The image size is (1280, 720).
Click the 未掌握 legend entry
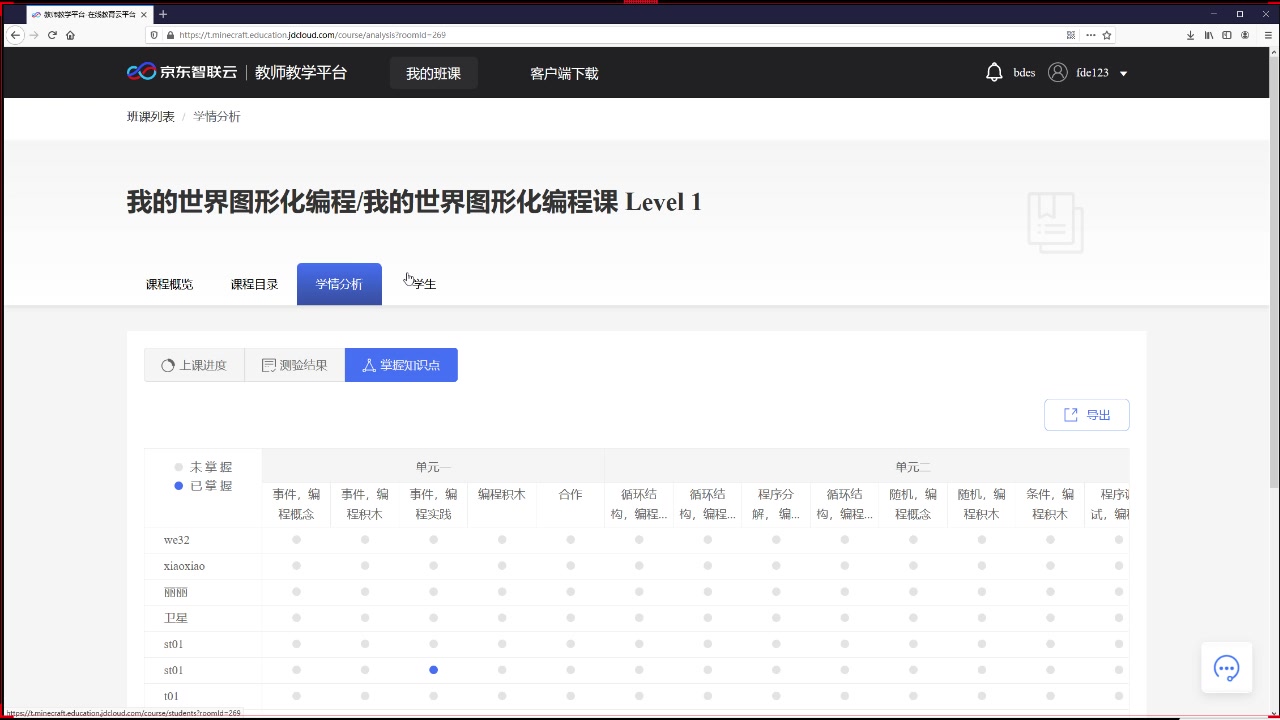(x=203, y=467)
